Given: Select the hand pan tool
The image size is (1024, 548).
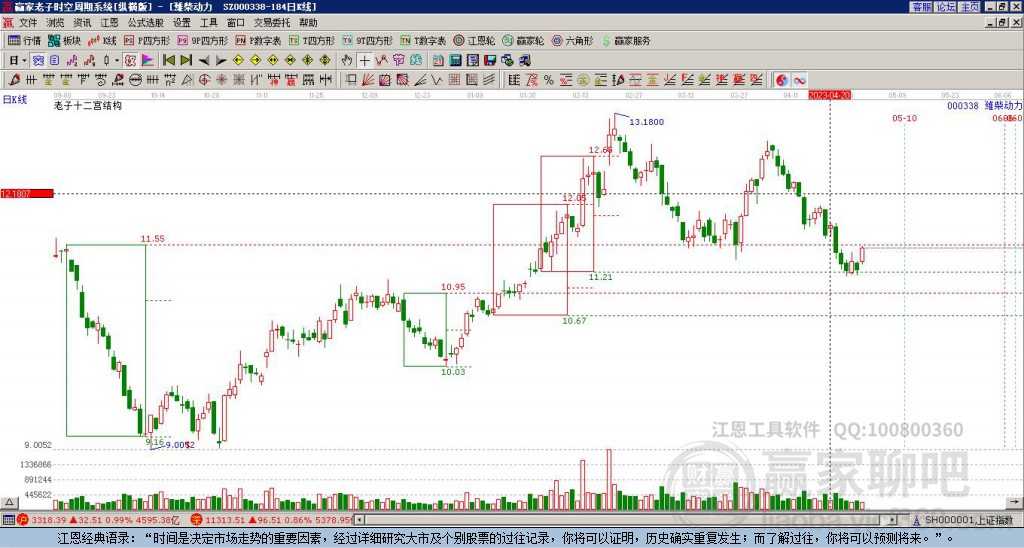Looking at the screenshot, I should [x=347, y=61].
